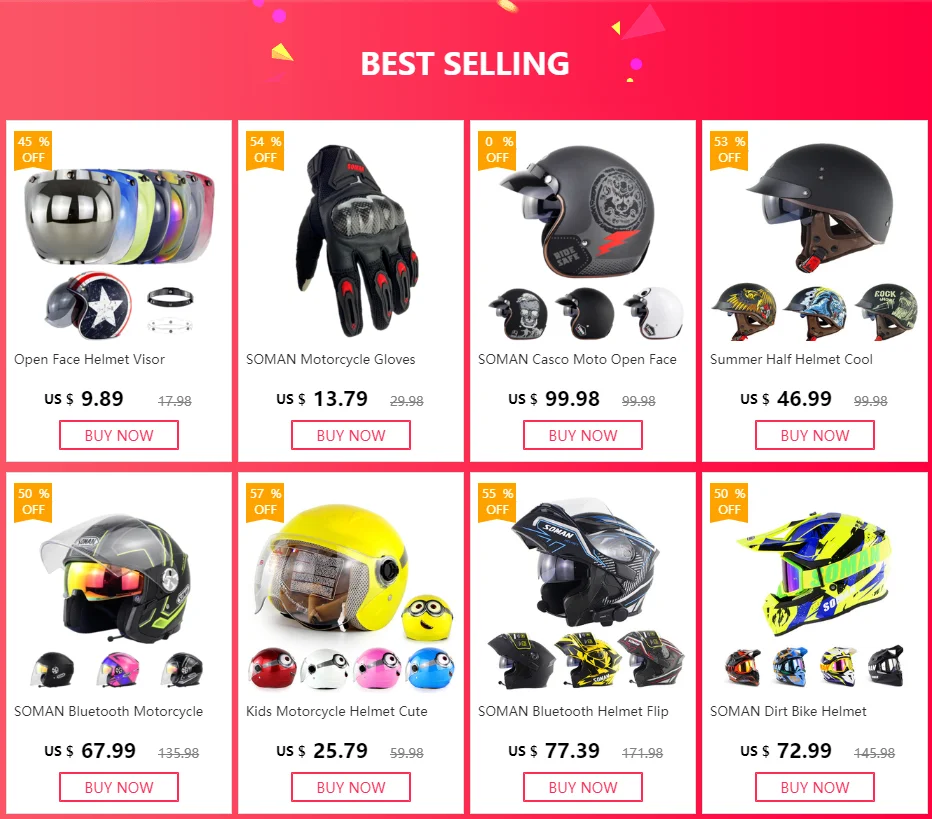Open the yellow kids helmet image

pyautogui.click(x=333, y=569)
